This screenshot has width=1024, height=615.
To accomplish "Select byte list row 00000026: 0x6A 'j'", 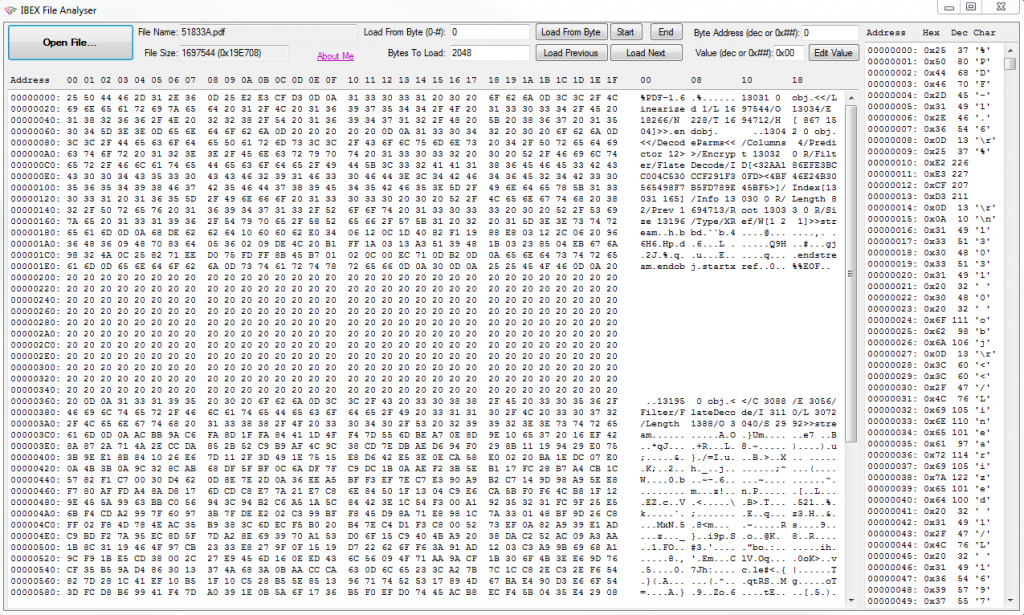I will [x=930, y=342].
